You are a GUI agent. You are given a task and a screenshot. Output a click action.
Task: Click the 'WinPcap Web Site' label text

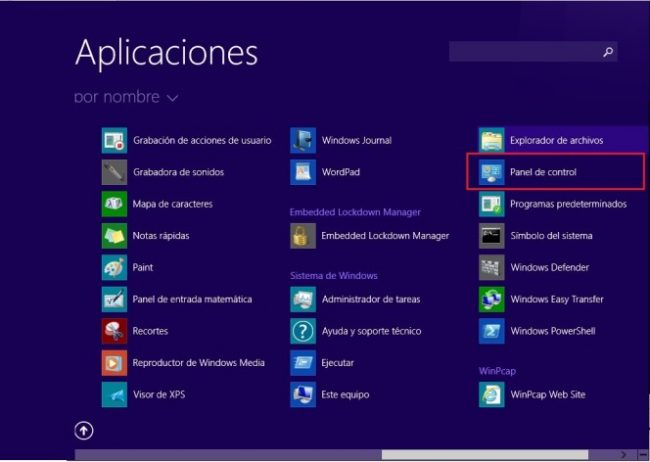(548, 395)
